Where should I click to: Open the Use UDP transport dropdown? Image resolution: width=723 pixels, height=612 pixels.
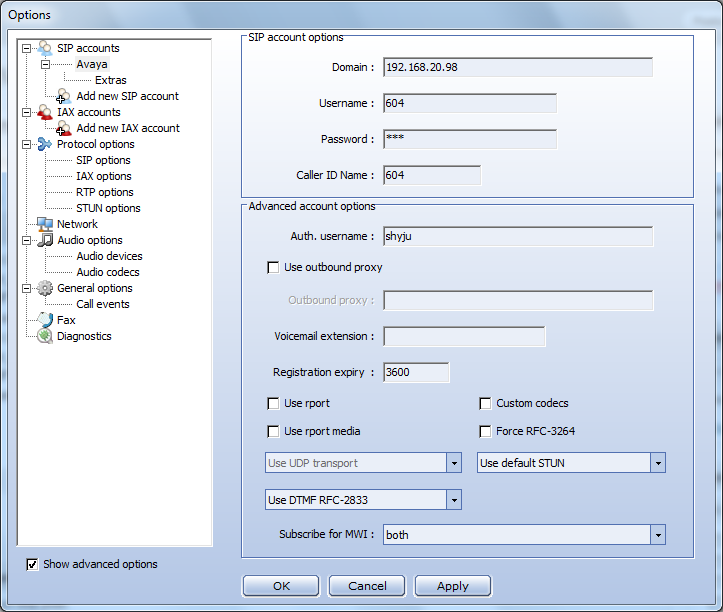coord(454,463)
